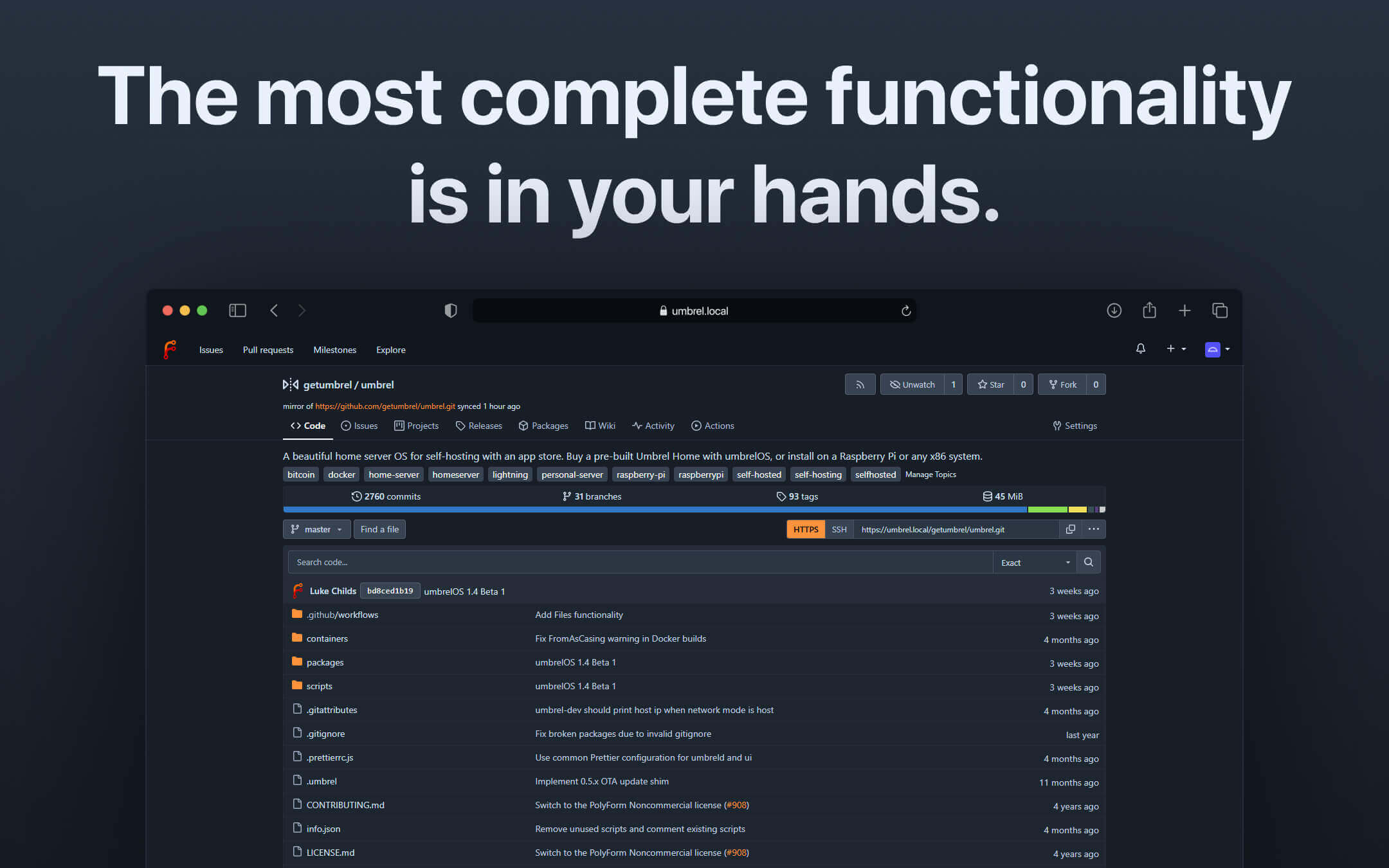Open the mirror GitHub repository link
This screenshot has width=1389, height=868.
point(385,406)
